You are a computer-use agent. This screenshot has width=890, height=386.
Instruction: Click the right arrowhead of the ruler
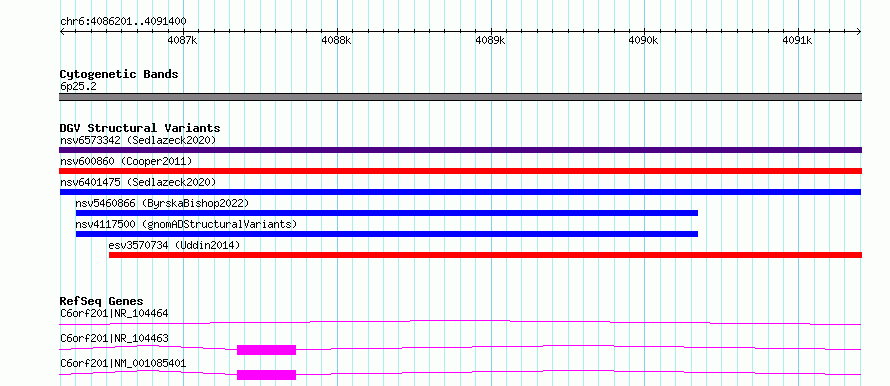(859, 32)
